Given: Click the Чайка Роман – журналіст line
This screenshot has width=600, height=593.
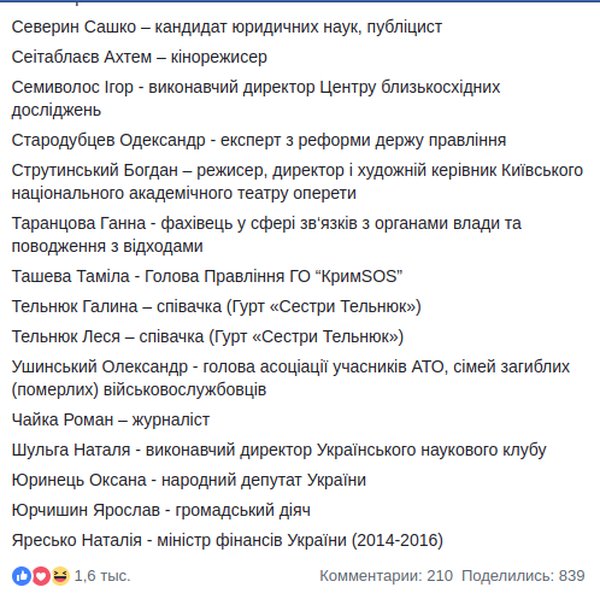Looking at the screenshot, I should click(x=111, y=420).
